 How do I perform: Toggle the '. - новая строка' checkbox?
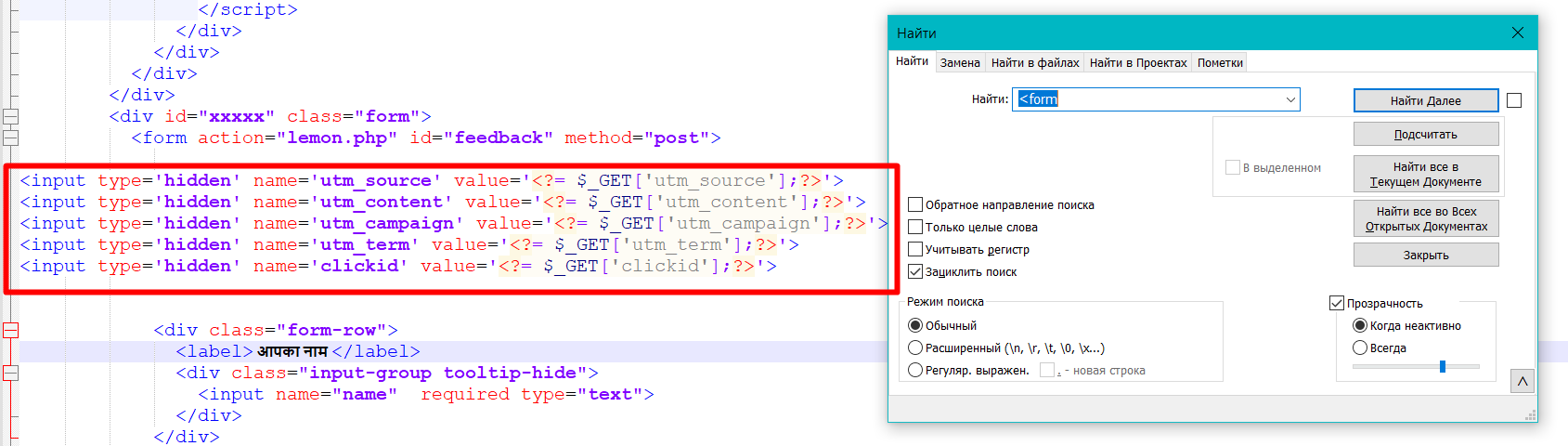click(1047, 370)
